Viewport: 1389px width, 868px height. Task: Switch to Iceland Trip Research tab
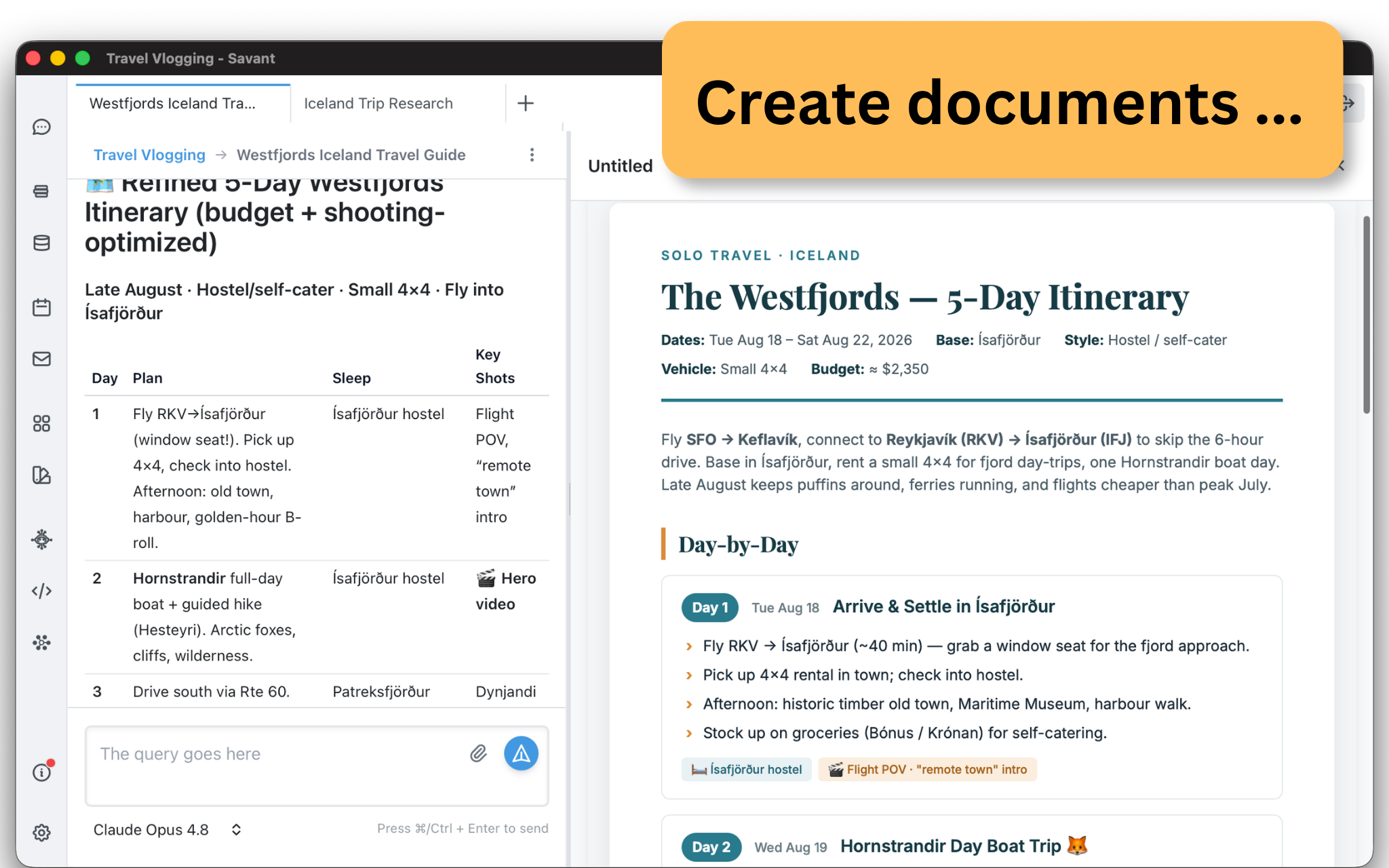point(398,103)
